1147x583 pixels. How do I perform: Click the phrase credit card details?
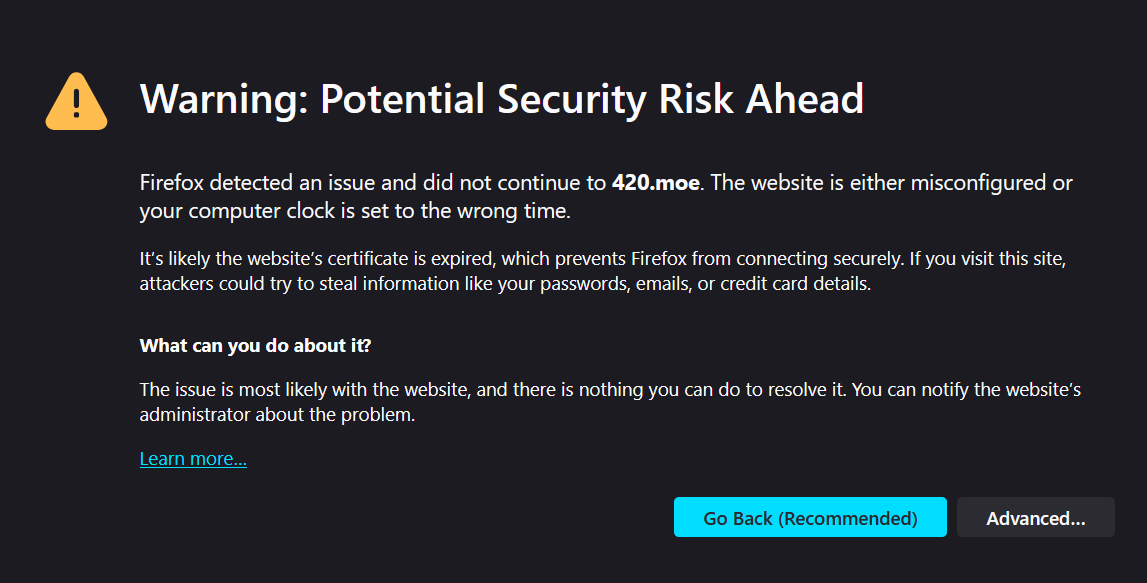[x=795, y=284]
